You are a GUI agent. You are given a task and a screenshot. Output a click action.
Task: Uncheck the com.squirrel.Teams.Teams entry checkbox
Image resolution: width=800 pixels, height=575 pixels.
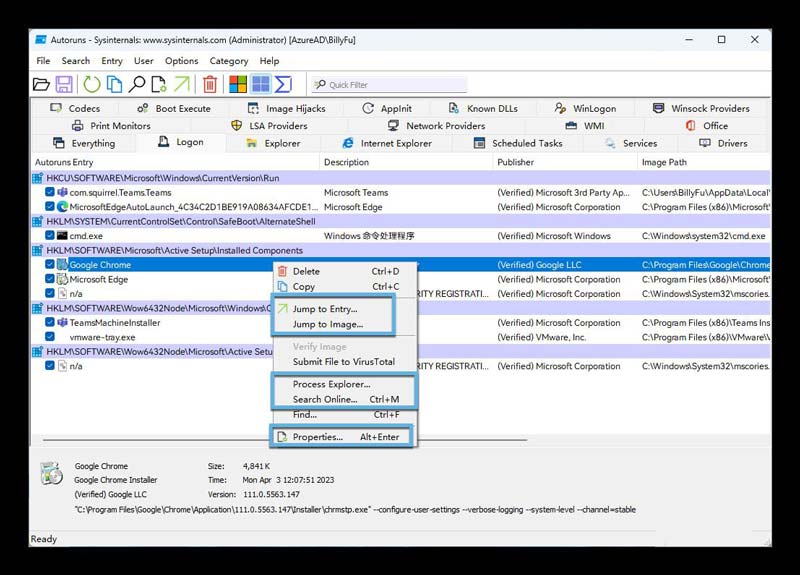[x=49, y=192]
